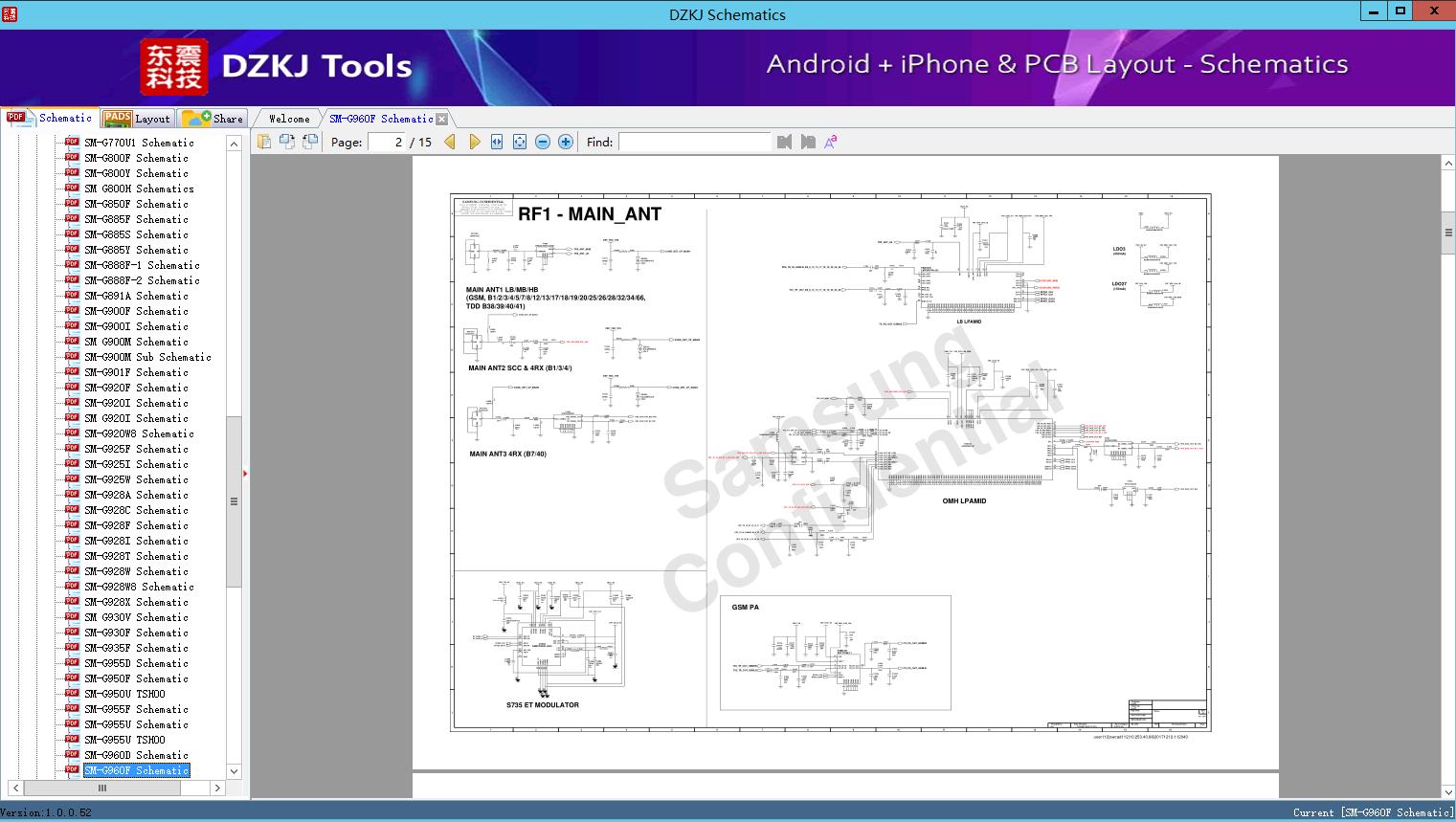Open SM-G950U TSHOO entry
The image size is (1456, 822).
(124, 694)
